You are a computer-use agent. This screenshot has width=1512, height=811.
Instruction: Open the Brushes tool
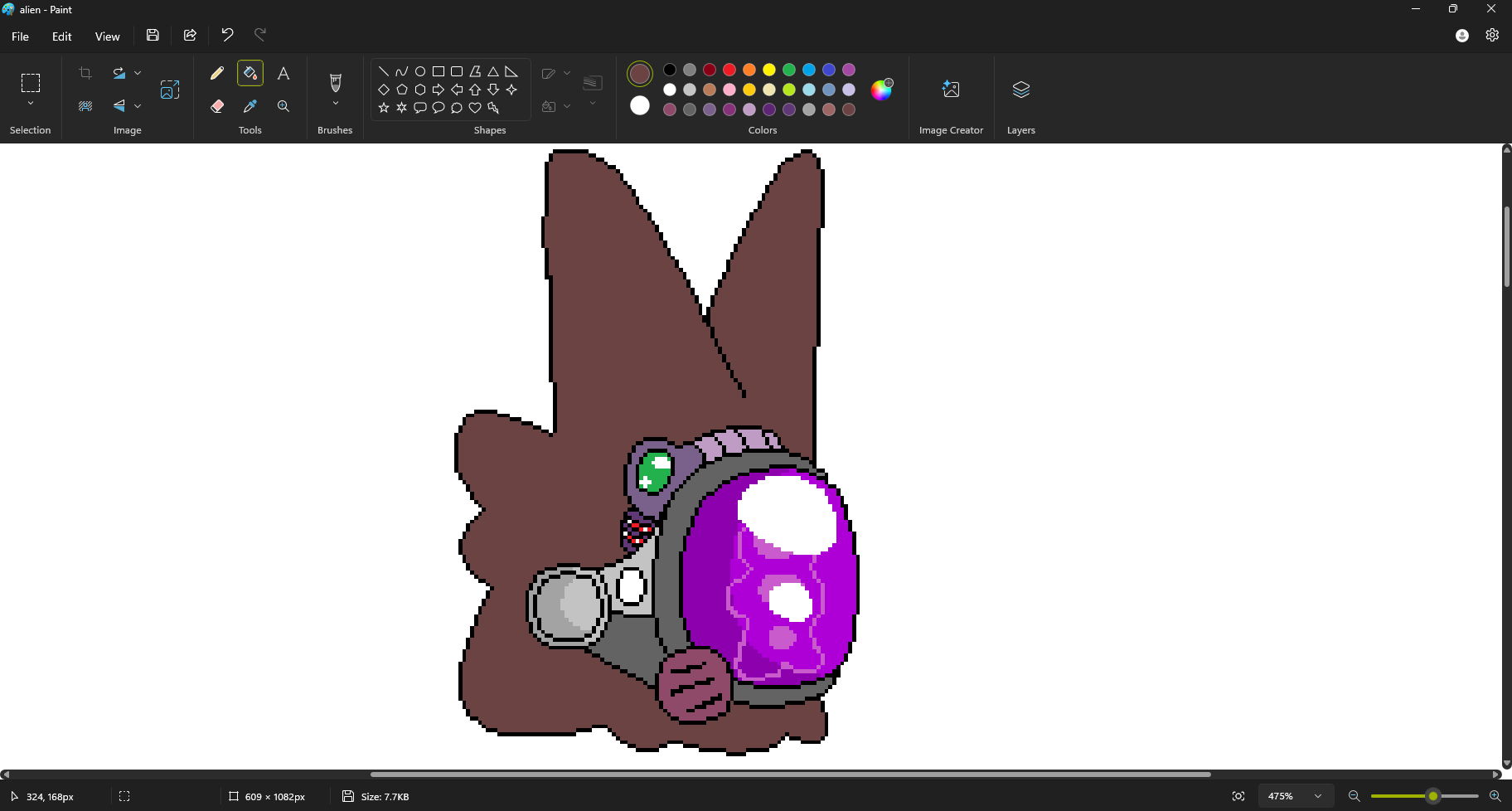point(335,82)
